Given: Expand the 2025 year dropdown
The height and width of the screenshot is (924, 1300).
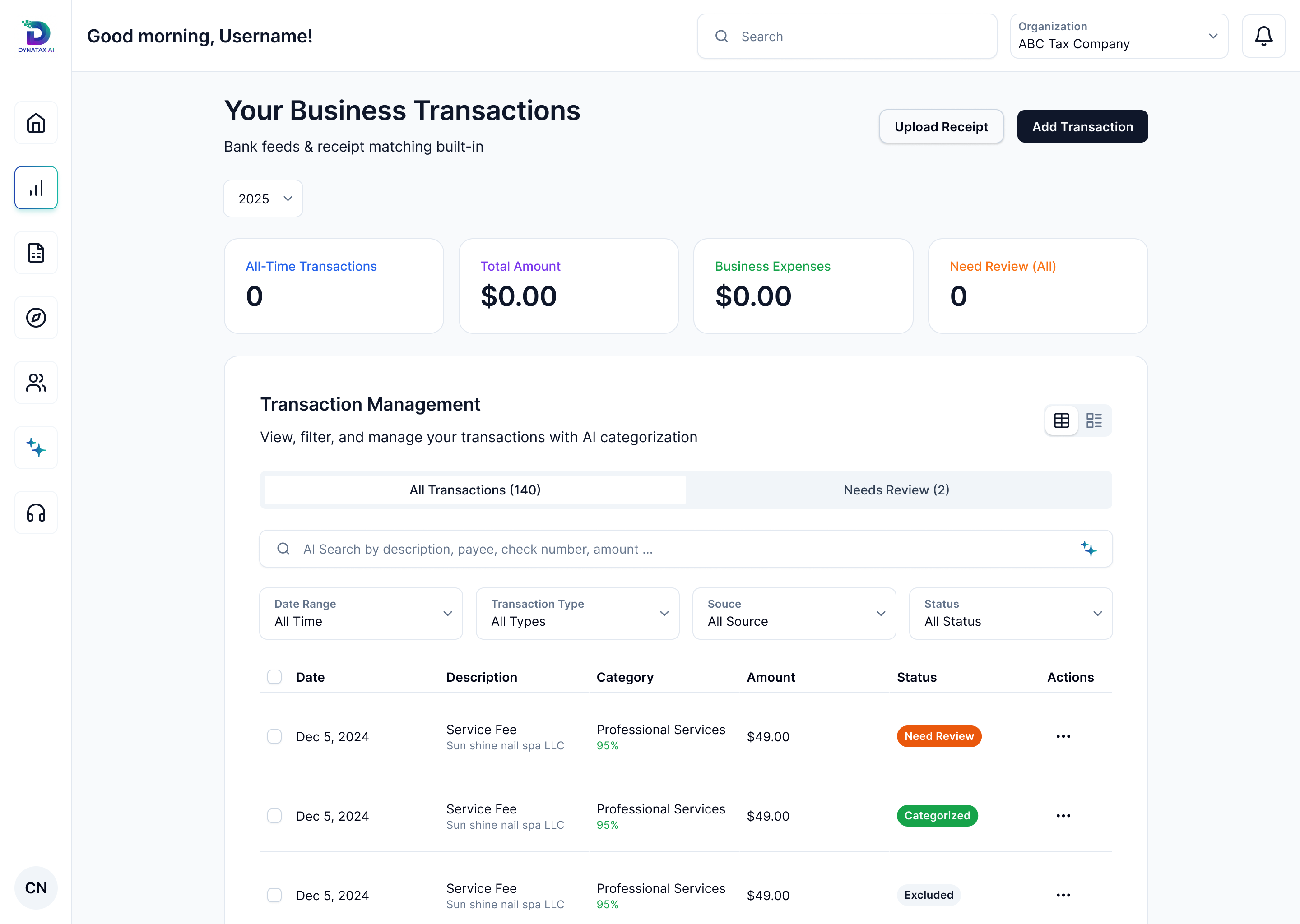Looking at the screenshot, I should point(263,199).
